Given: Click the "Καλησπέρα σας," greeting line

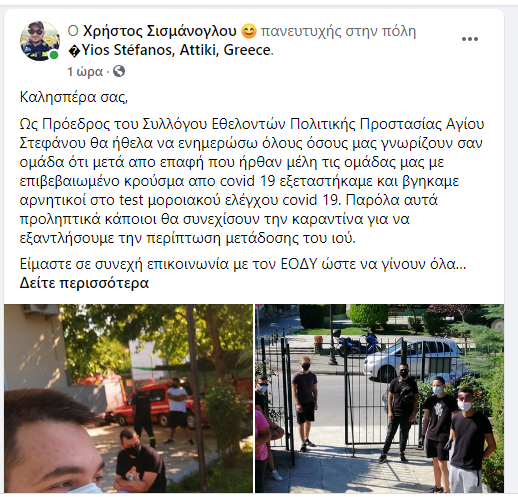Looking at the screenshot, I should coord(74,97).
